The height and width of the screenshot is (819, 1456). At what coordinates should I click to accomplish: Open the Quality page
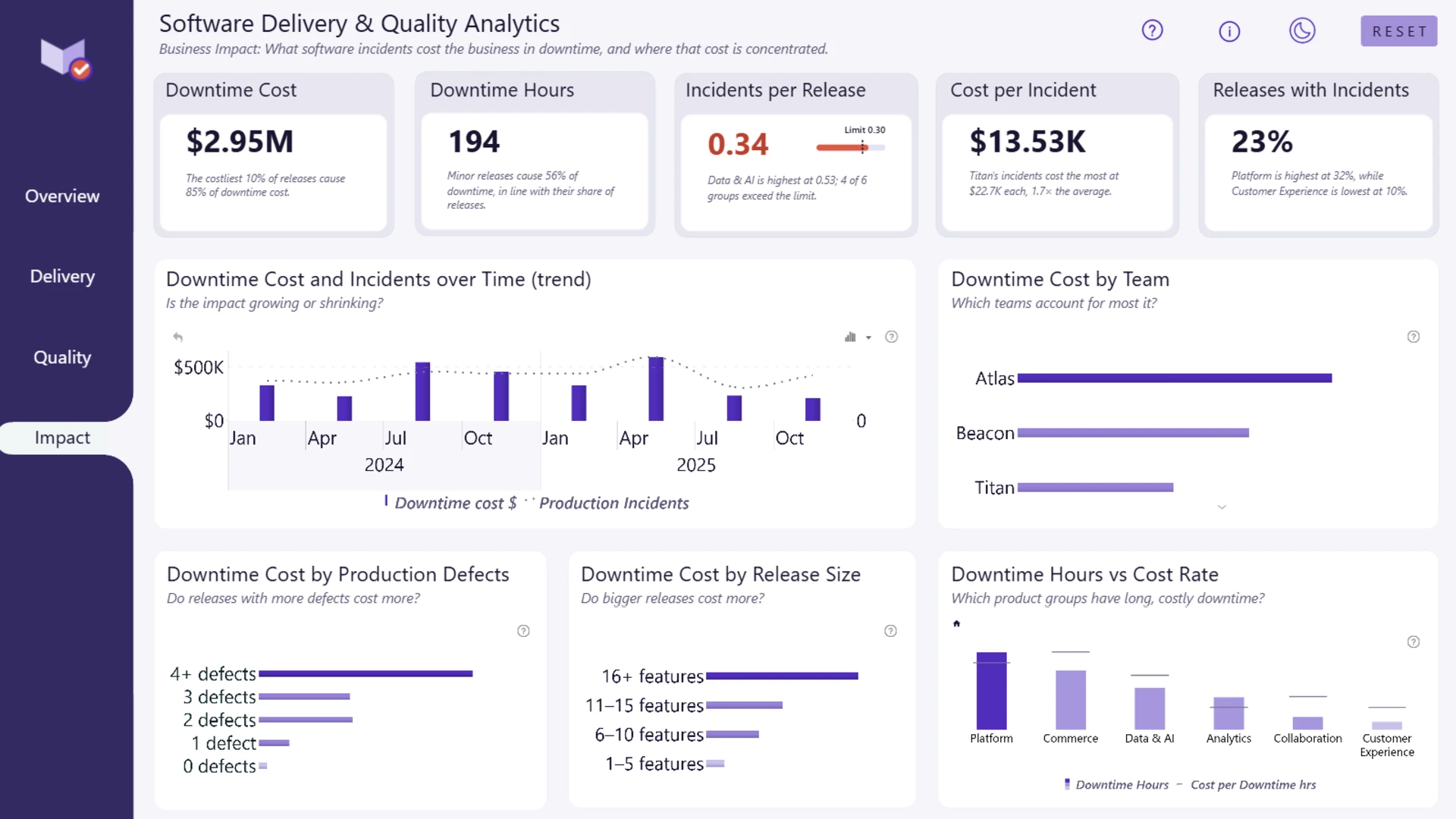click(62, 357)
